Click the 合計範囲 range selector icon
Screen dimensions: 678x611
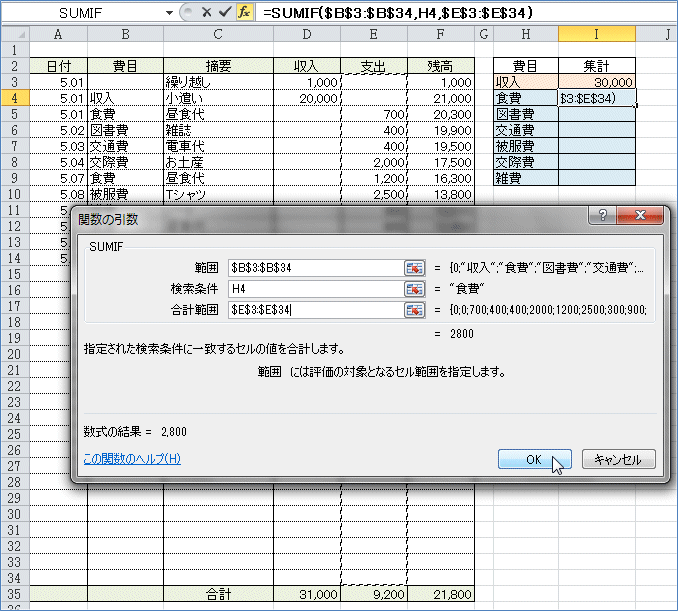point(414,310)
